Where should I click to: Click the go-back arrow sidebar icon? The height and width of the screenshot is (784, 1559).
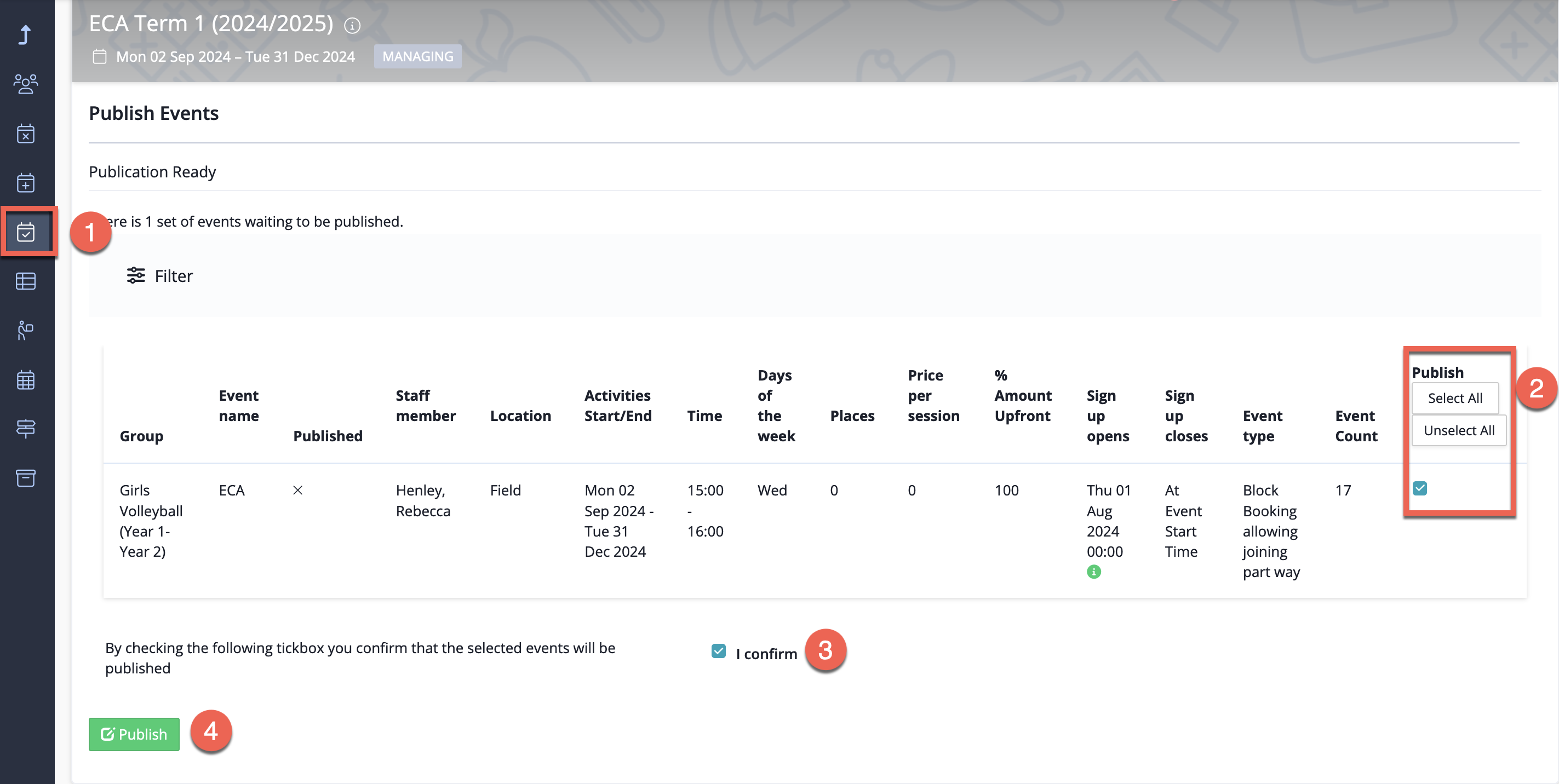pyautogui.click(x=25, y=34)
